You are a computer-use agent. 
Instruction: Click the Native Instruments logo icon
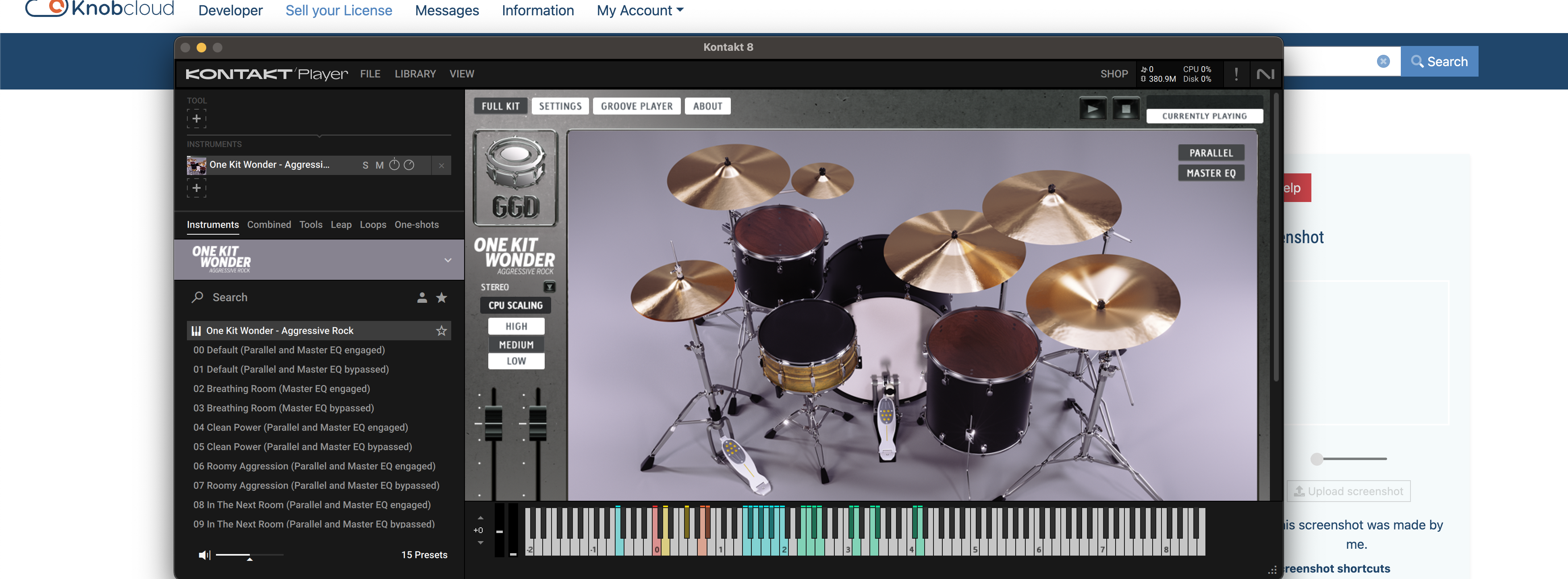coord(1265,74)
